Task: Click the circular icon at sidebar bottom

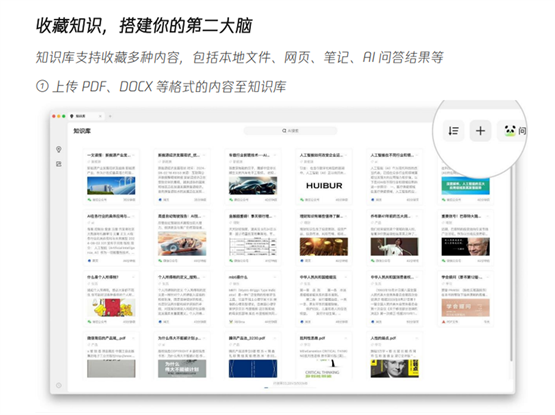Action: click(59, 385)
